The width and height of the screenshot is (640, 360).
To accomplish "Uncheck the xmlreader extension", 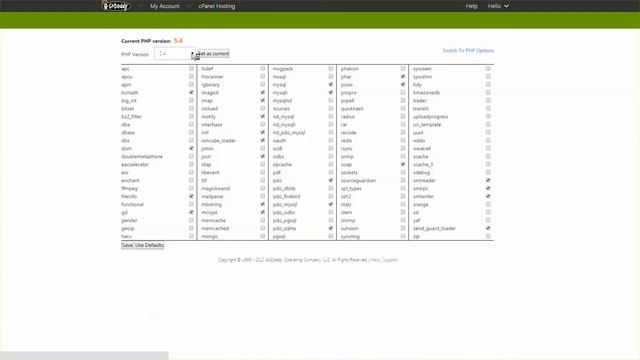I will click(488, 180).
